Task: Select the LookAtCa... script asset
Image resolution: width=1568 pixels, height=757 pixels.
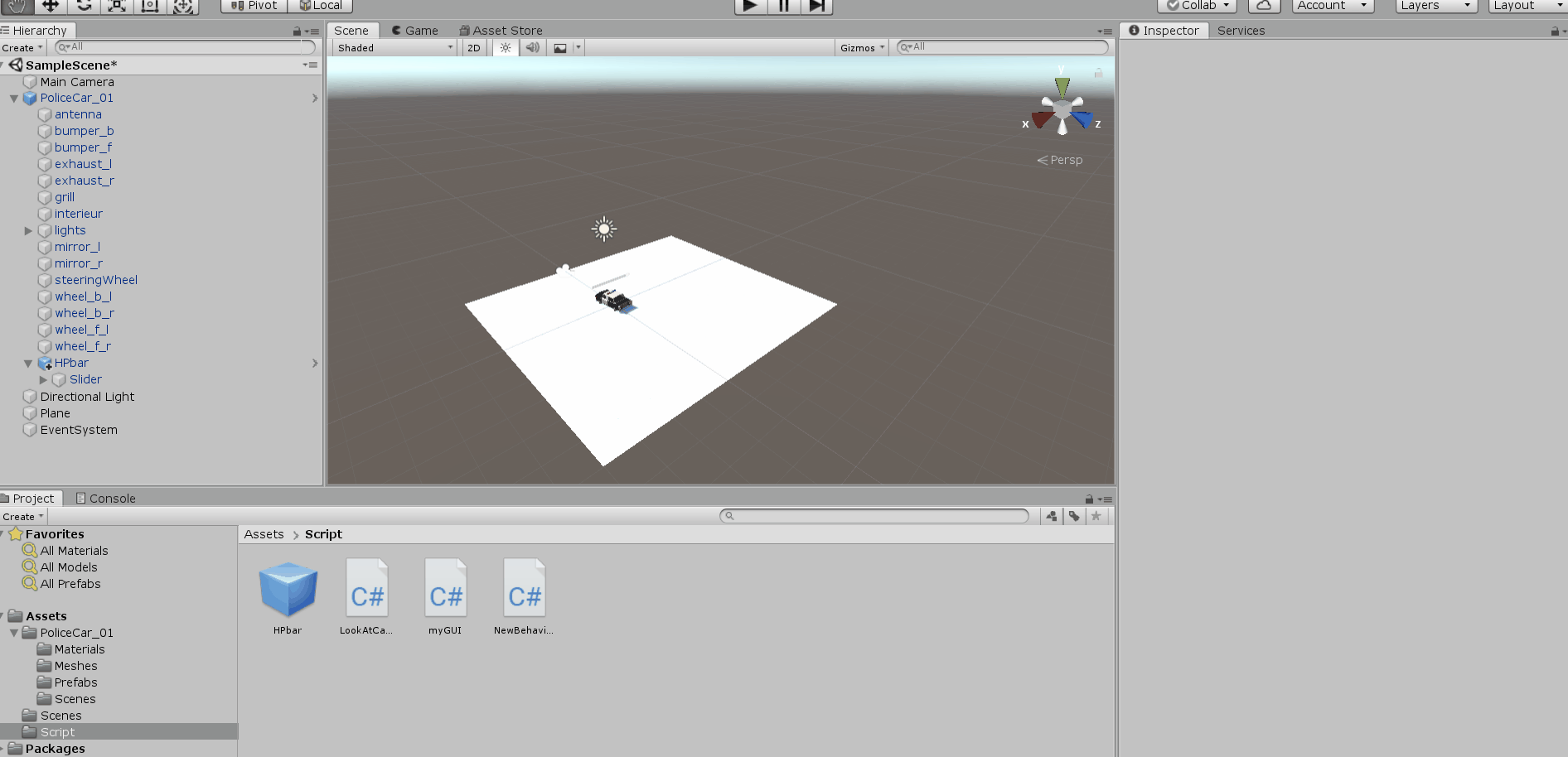Action: pos(366,597)
